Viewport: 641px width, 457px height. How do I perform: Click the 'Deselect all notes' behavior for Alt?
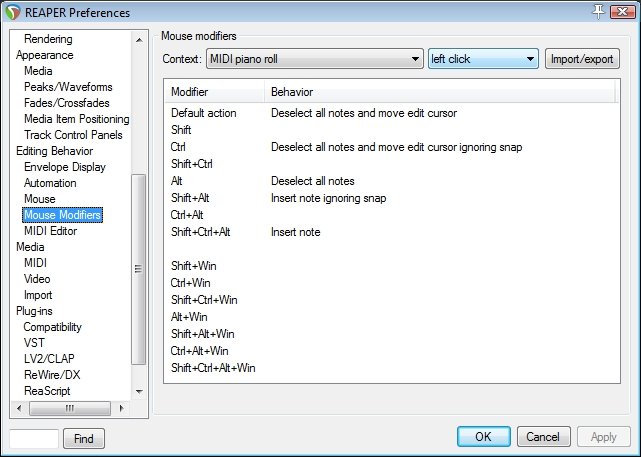pyautogui.click(x=313, y=181)
